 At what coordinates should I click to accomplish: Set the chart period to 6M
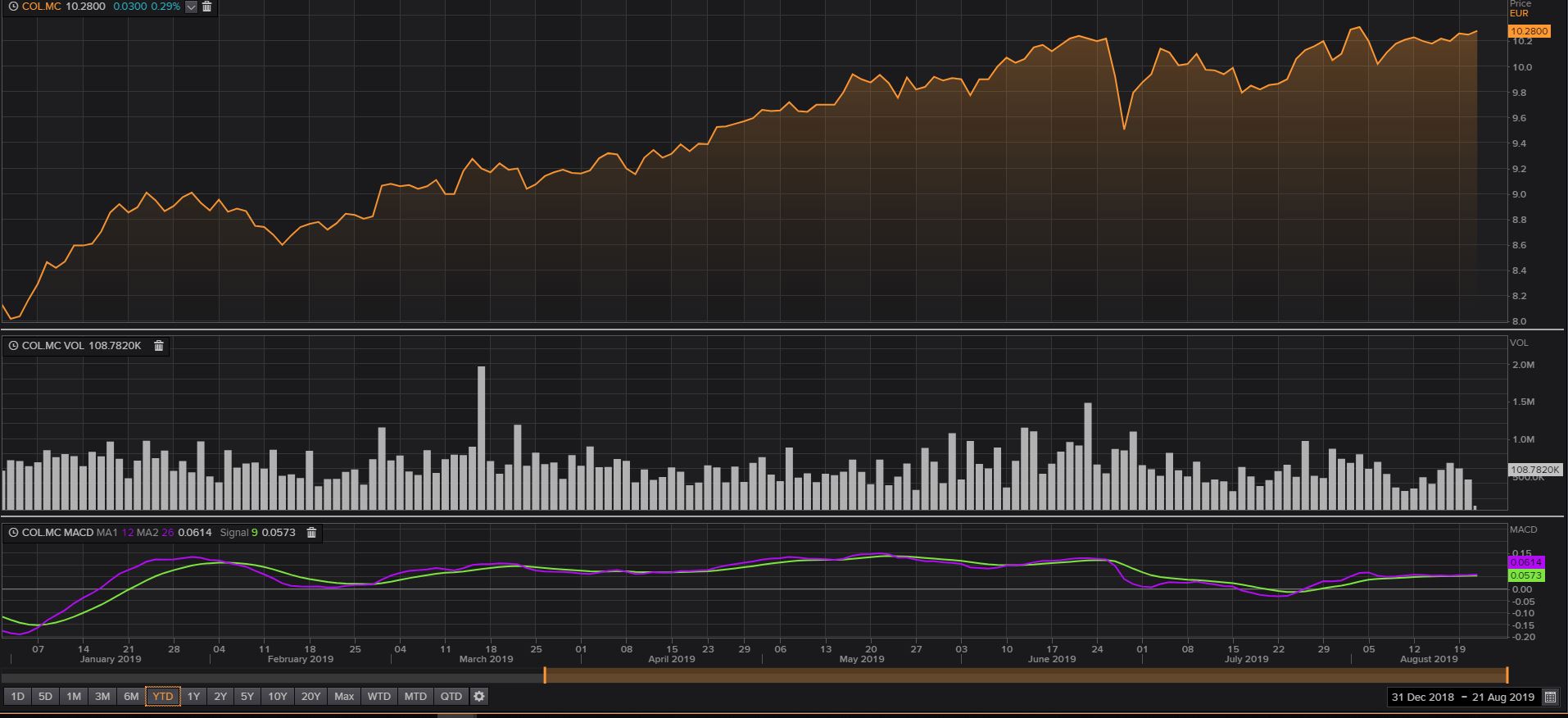pos(131,697)
